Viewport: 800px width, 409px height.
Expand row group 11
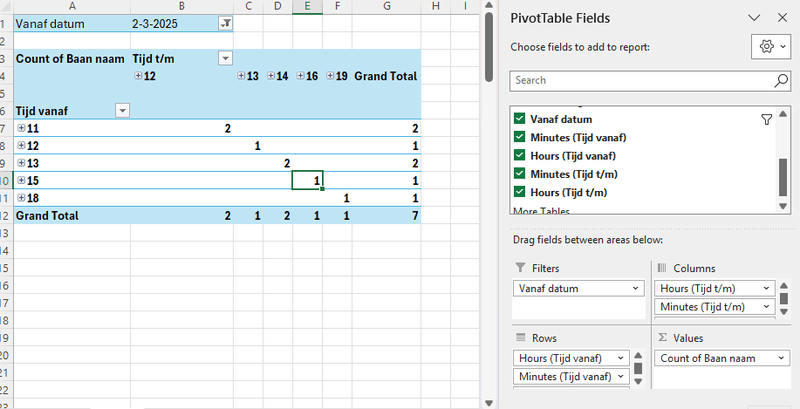click(x=21, y=128)
